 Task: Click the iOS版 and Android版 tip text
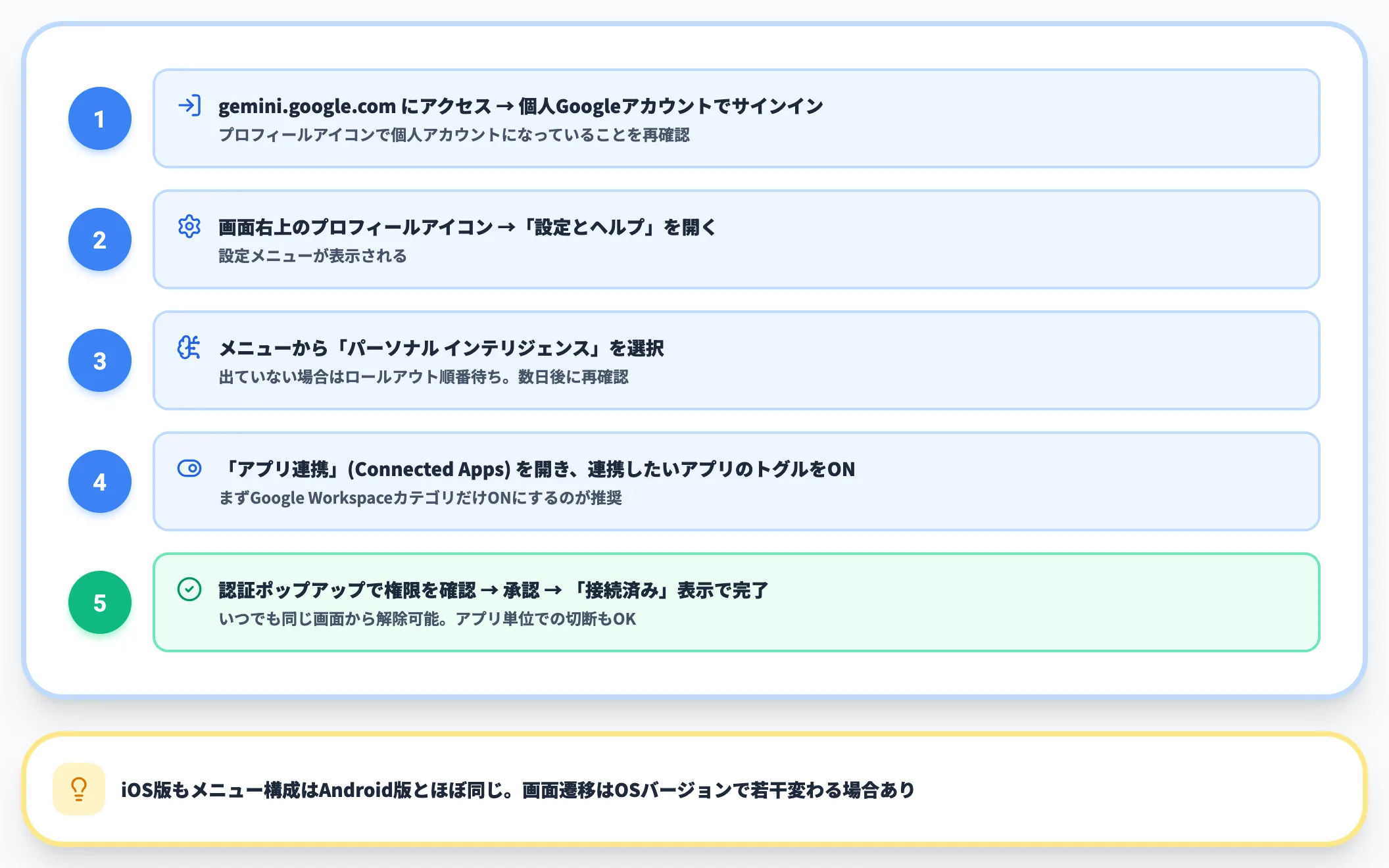[x=518, y=790]
